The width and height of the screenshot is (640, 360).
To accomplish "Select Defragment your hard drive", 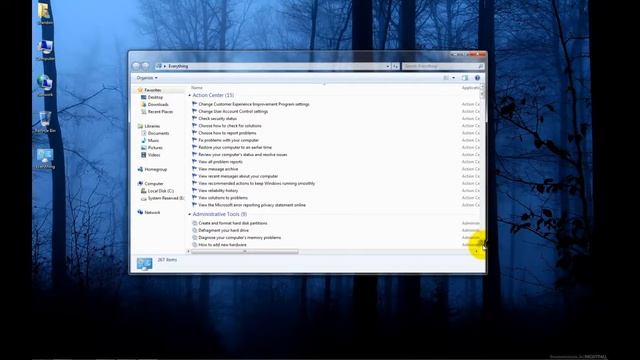I will (223, 231).
